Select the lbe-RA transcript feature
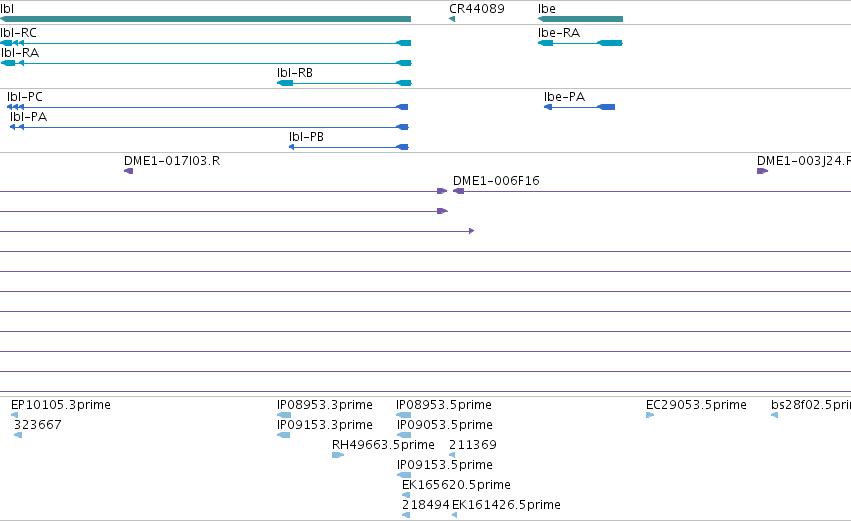 click(x=580, y=43)
